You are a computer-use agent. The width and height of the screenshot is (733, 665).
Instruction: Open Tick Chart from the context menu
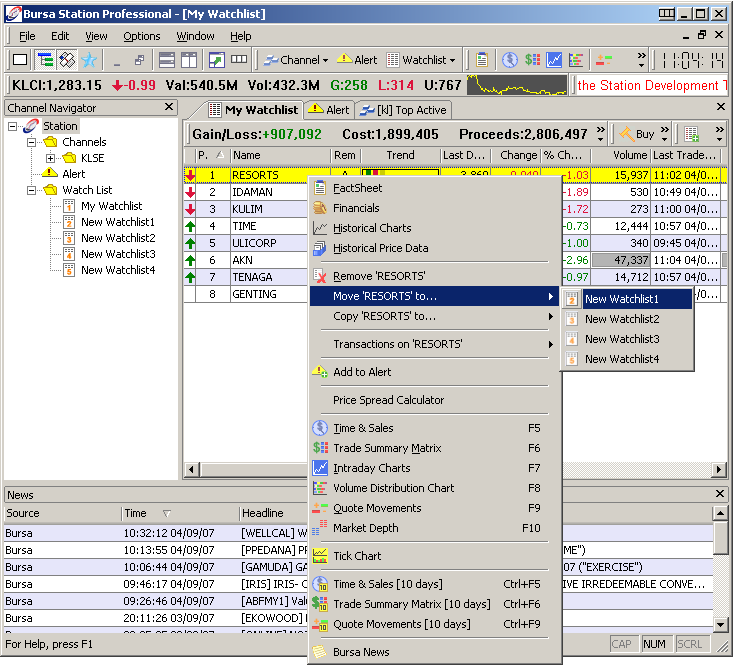tap(435, 557)
